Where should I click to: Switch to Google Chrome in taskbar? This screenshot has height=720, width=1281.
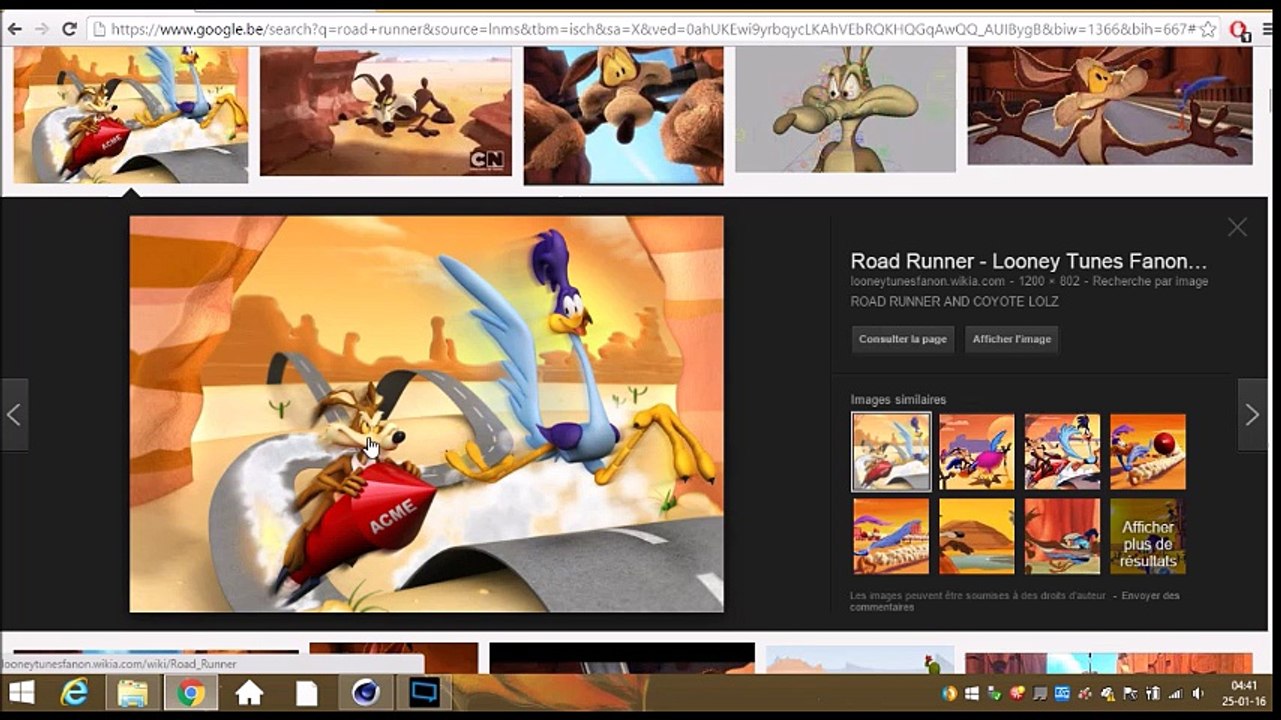point(190,692)
